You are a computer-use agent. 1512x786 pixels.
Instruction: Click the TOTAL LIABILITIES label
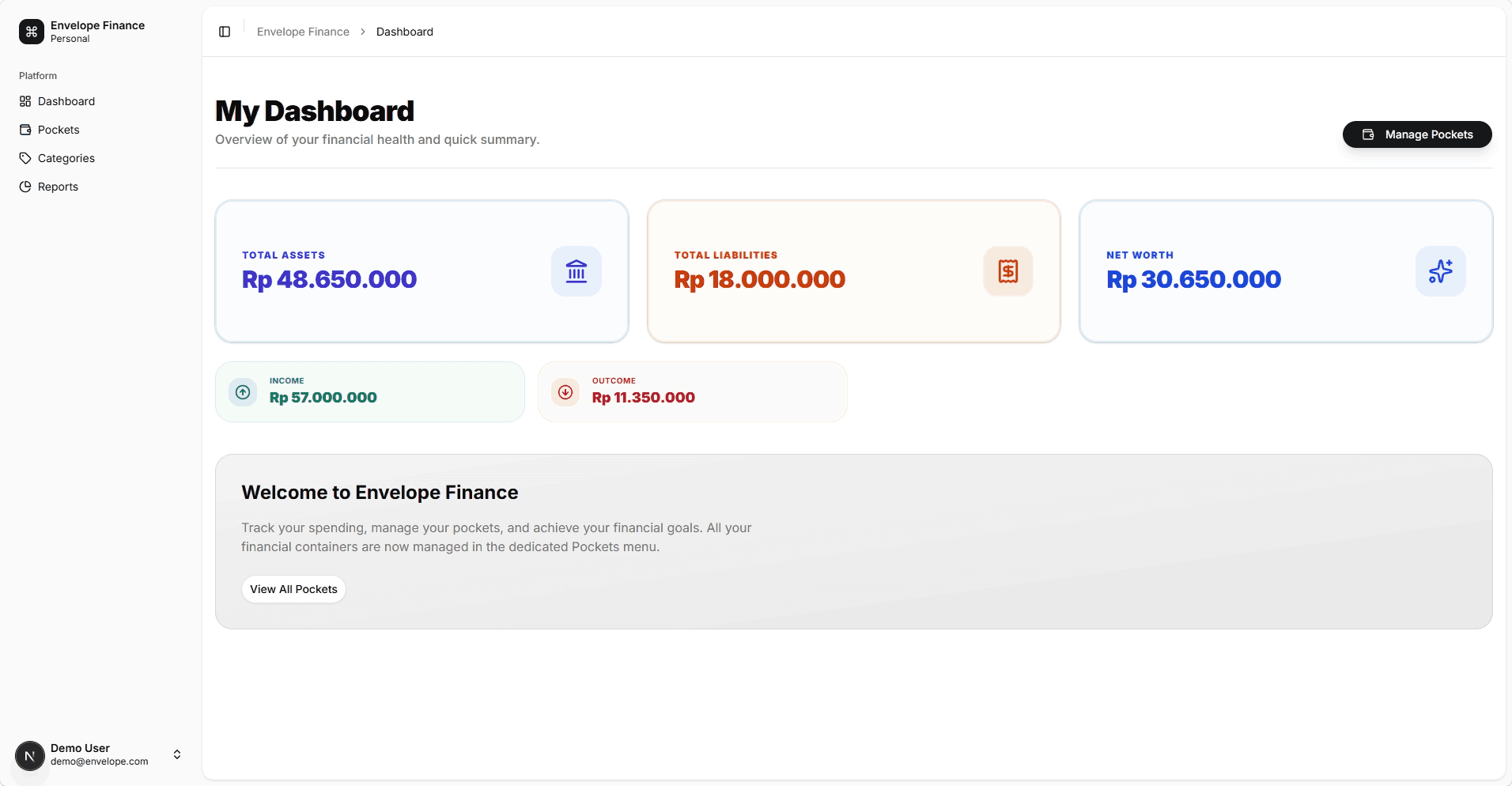[726, 255]
